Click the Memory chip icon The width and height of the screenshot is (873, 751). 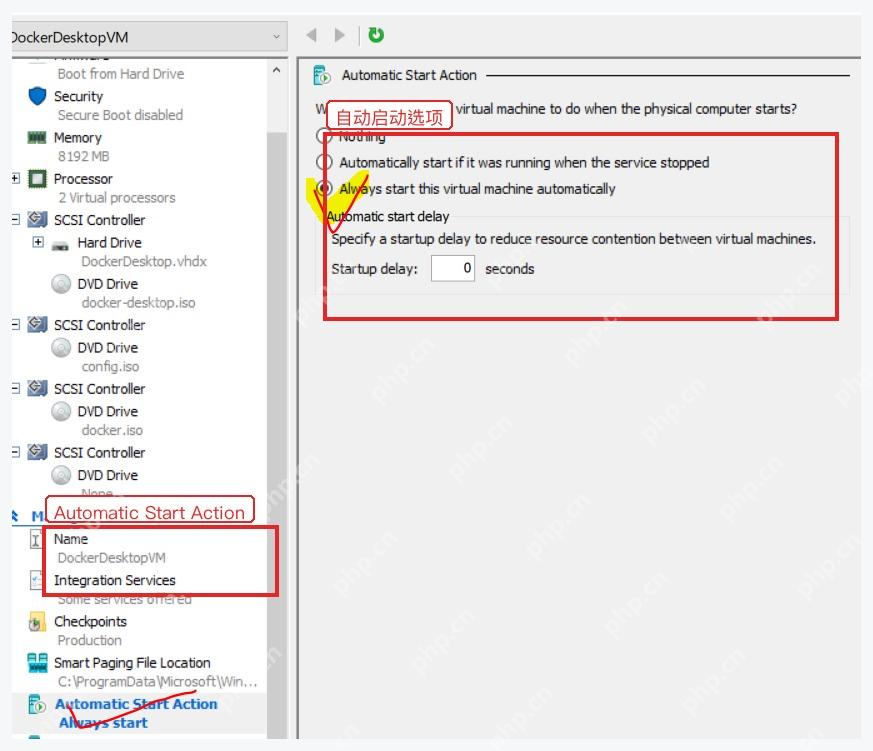(x=37, y=138)
